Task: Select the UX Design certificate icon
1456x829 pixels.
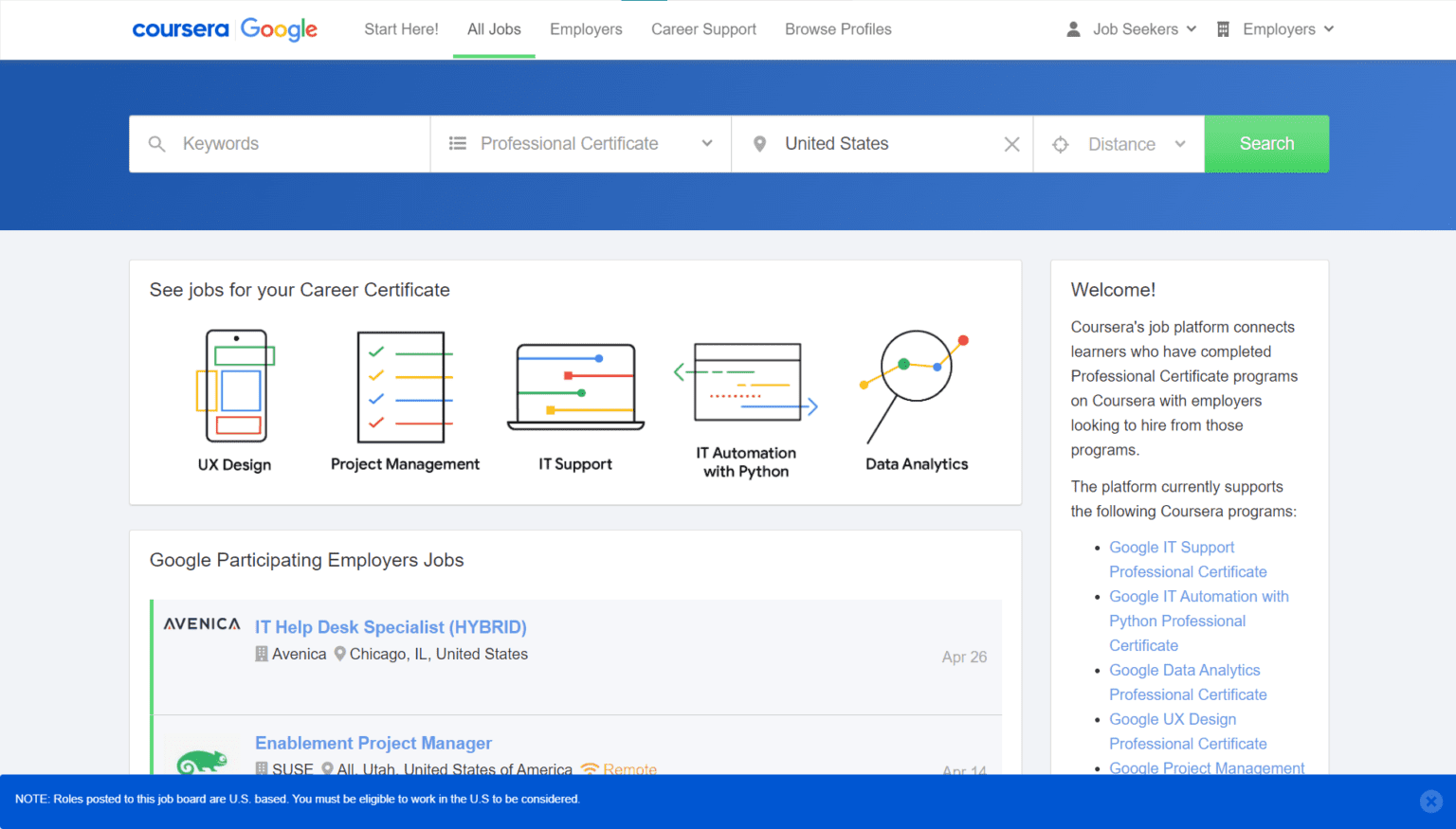Action: click(234, 387)
